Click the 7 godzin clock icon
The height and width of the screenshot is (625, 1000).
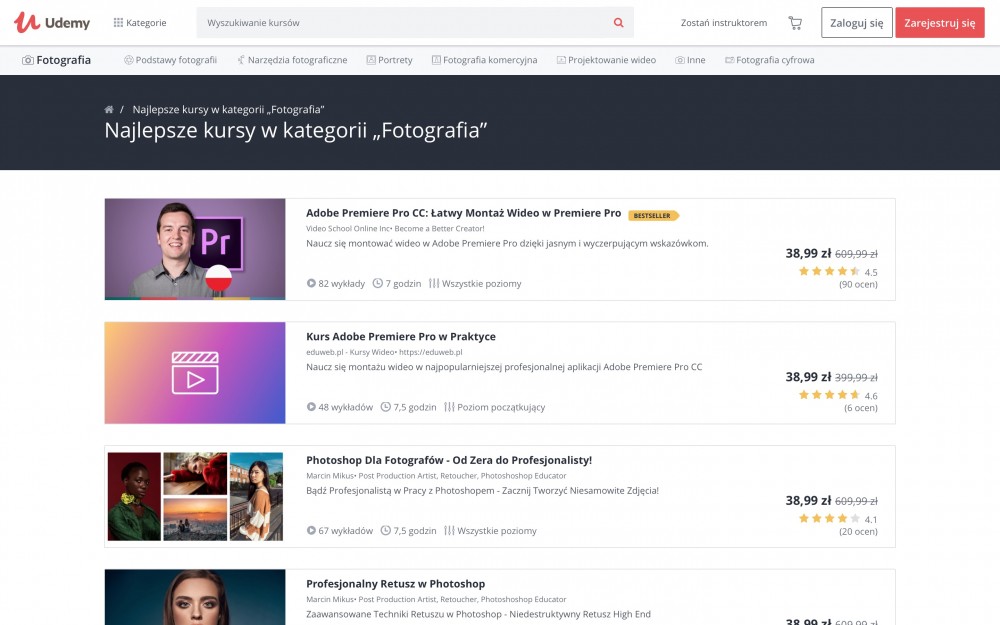coord(378,283)
